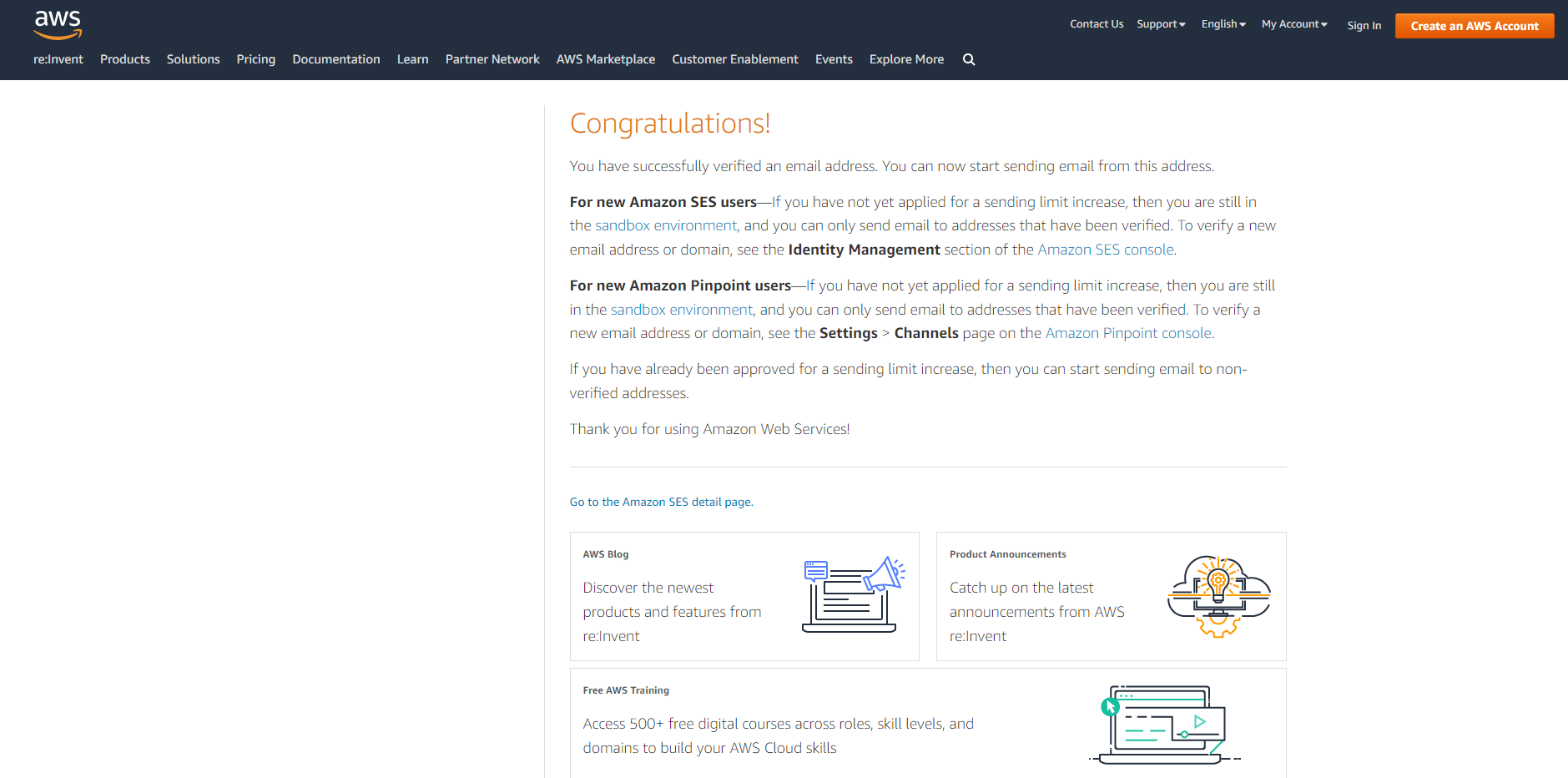Open AWS Marketplace from the nav
This screenshot has width=1568, height=778.
[x=606, y=59]
